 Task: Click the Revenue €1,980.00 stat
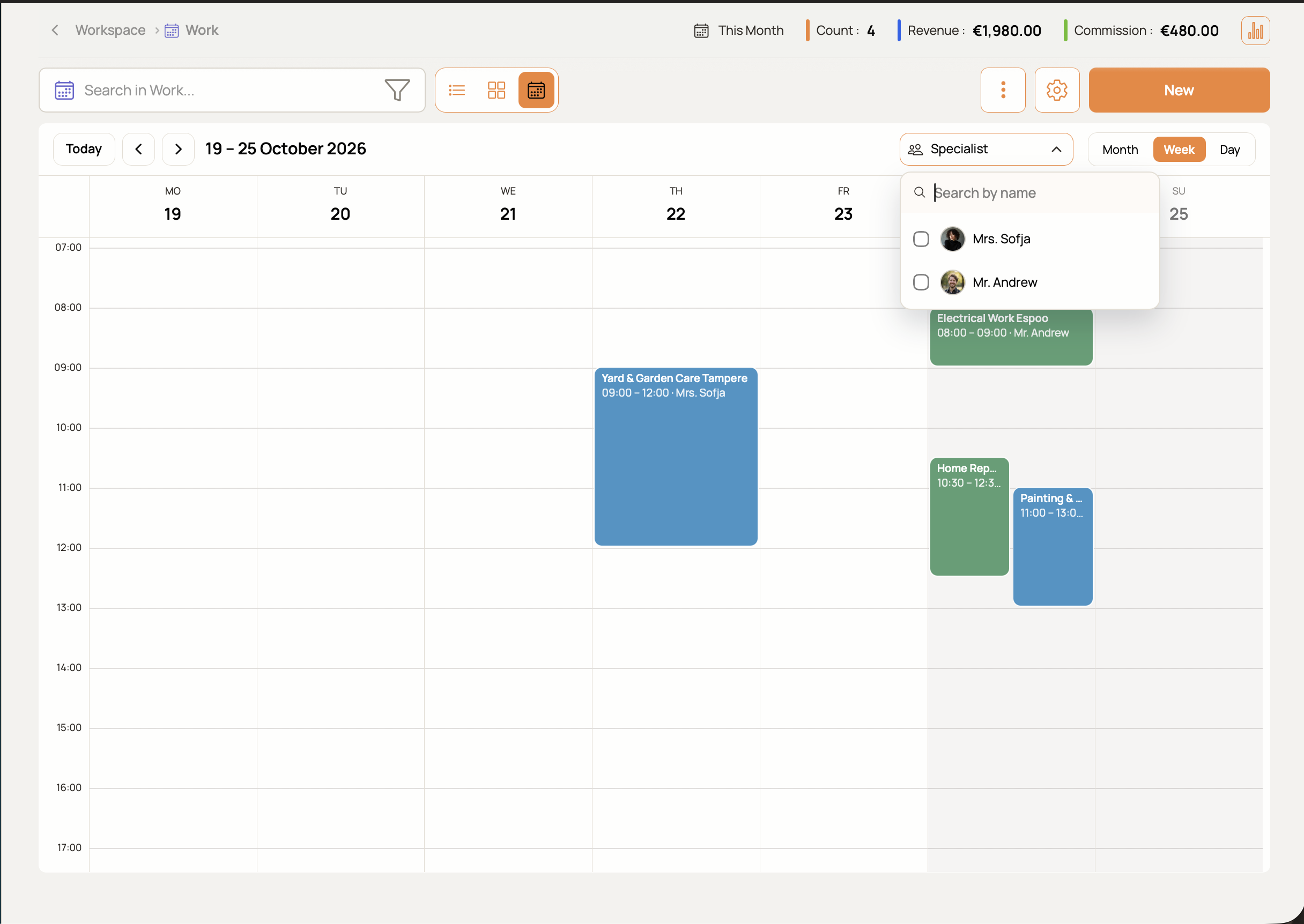coord(970,30)
